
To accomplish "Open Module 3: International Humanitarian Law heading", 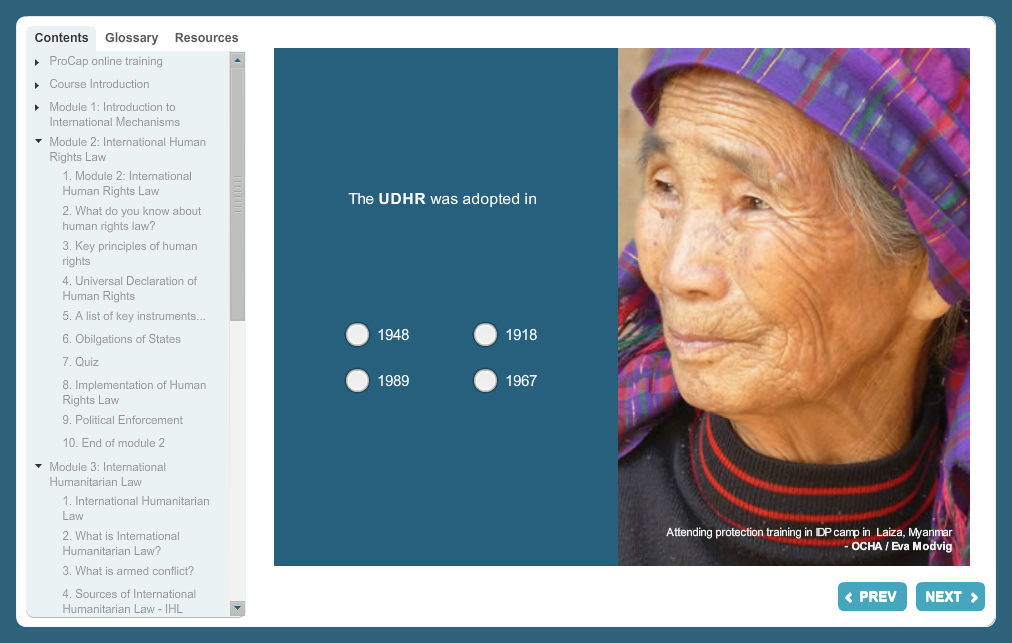I will pyautogui.click(x=107, y=474).
